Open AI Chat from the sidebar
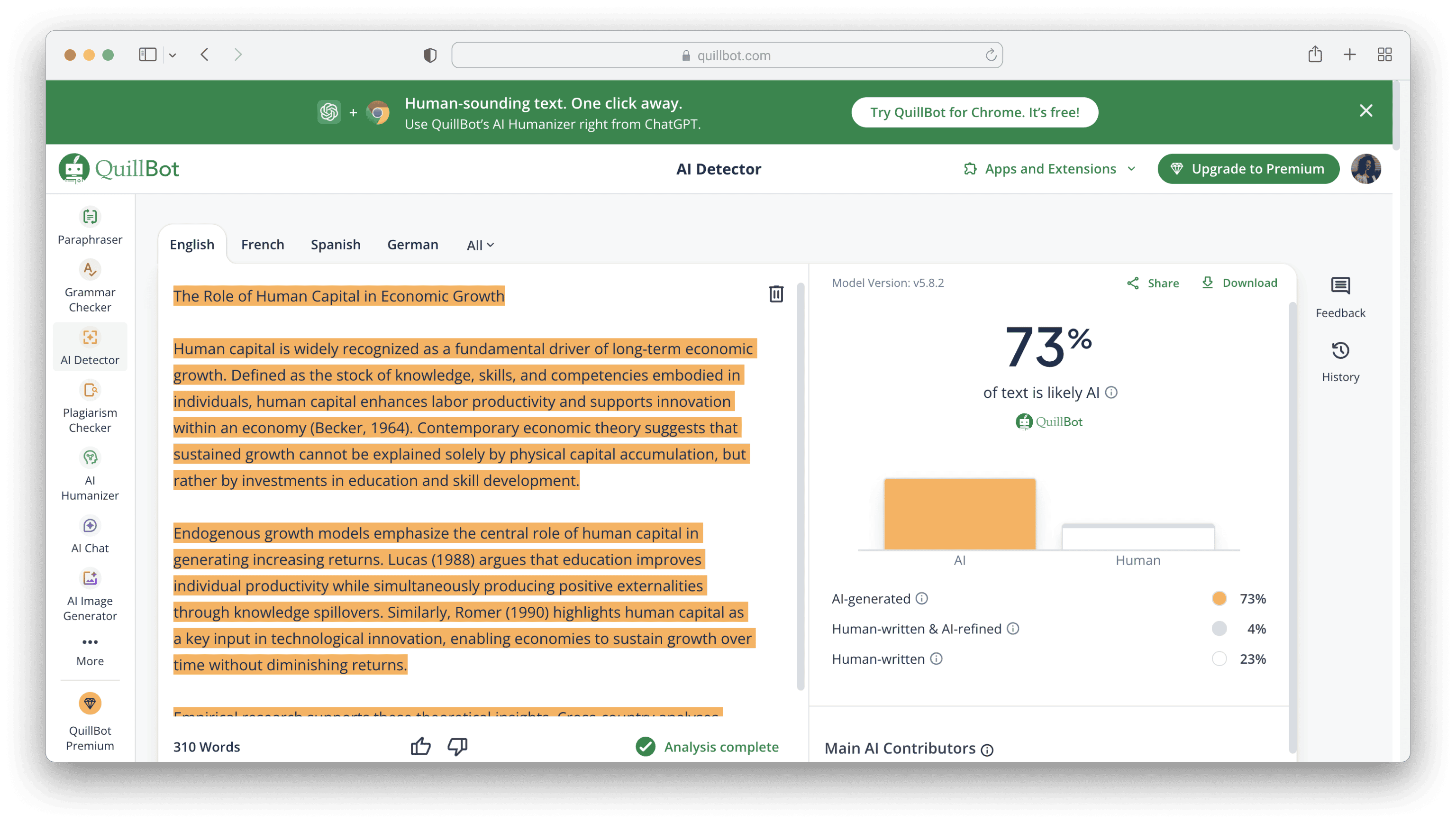The height and width of the screenshot is (823, 1456). tap(90, 535)
